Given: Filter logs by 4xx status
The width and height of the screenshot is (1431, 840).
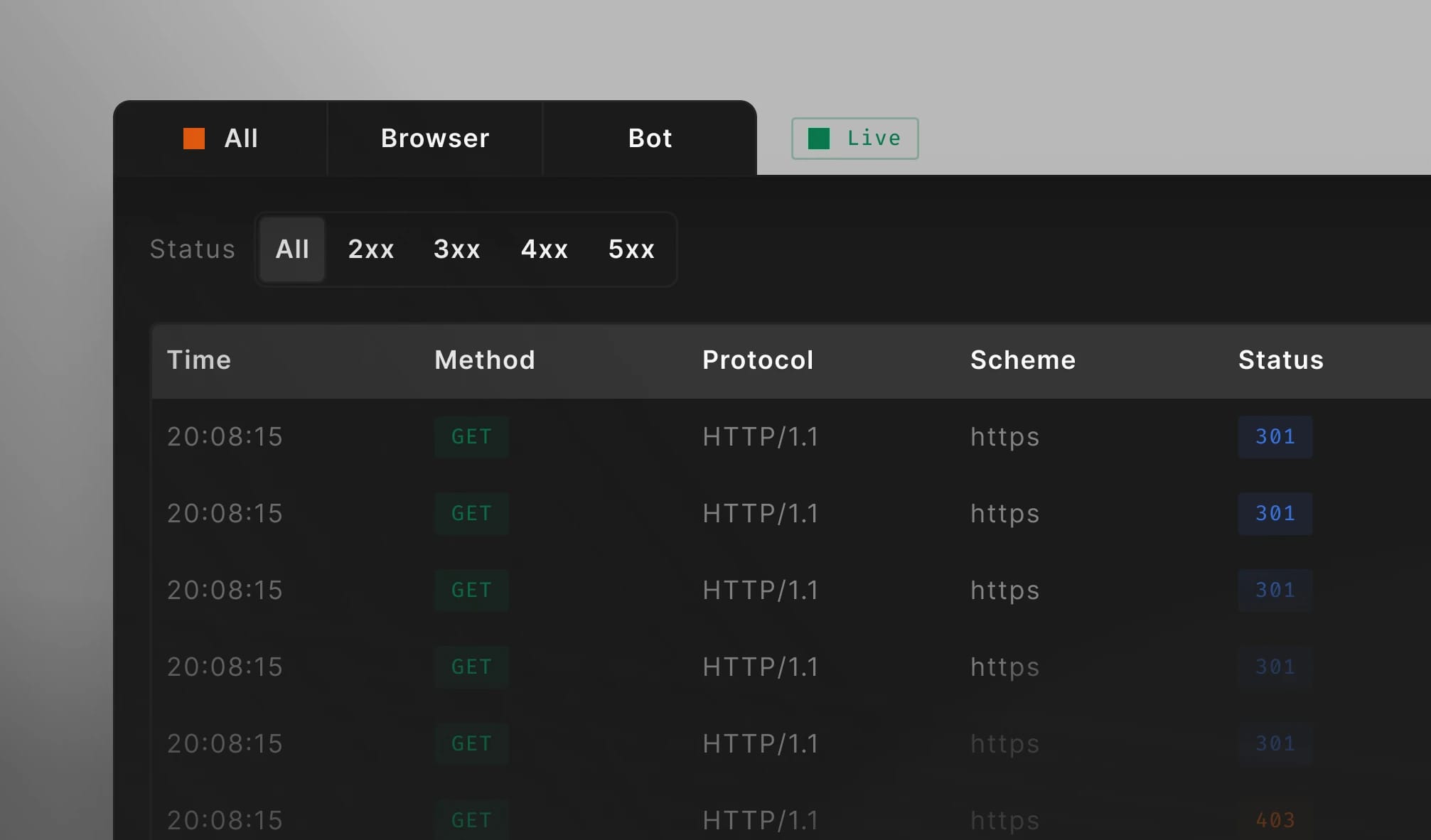Looking at the screenshot, I should click(x=545, y=249).
